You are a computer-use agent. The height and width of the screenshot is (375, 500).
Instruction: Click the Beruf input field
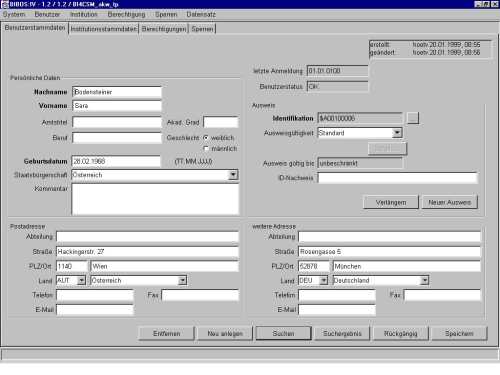[117, 138]
